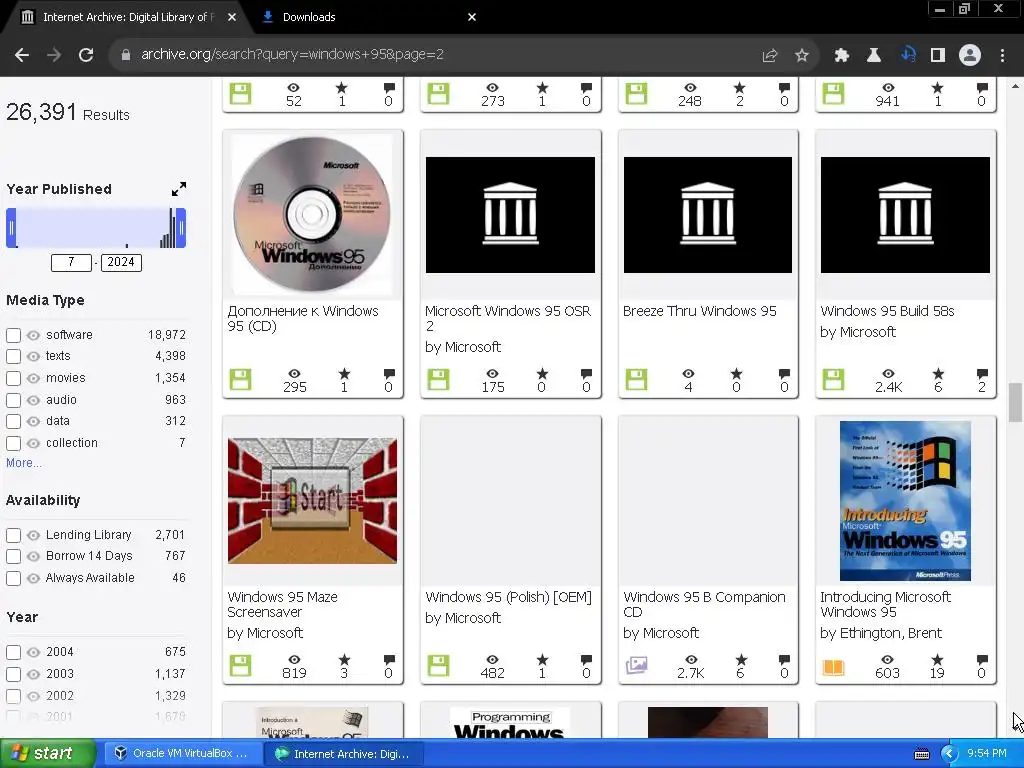
Task: Click the views eye on Дополнение к Windows 95 (CD)
Action: (295, 374)
